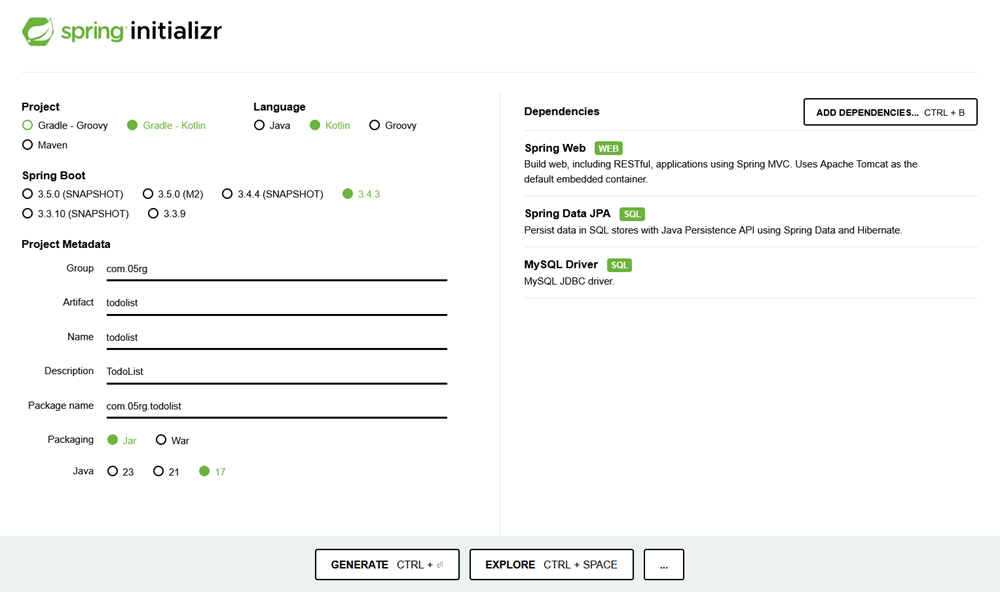Click the SQL badge next to MySQL Driver

click(619, 265)
